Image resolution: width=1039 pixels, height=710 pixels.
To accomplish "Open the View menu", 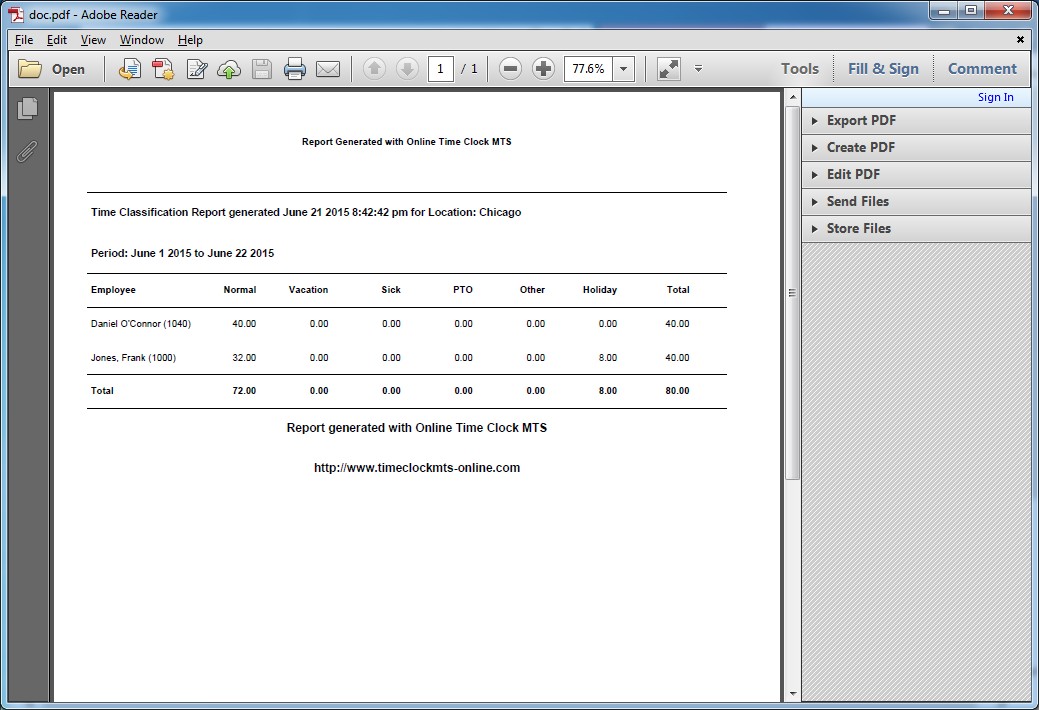I will click(93, 40).
